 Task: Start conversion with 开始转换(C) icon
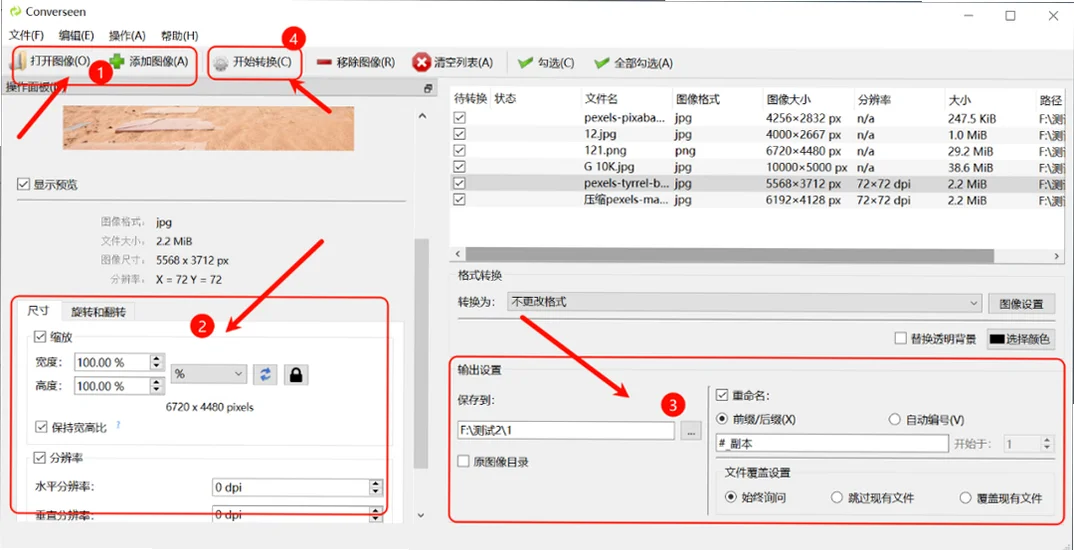pos(221,63)
